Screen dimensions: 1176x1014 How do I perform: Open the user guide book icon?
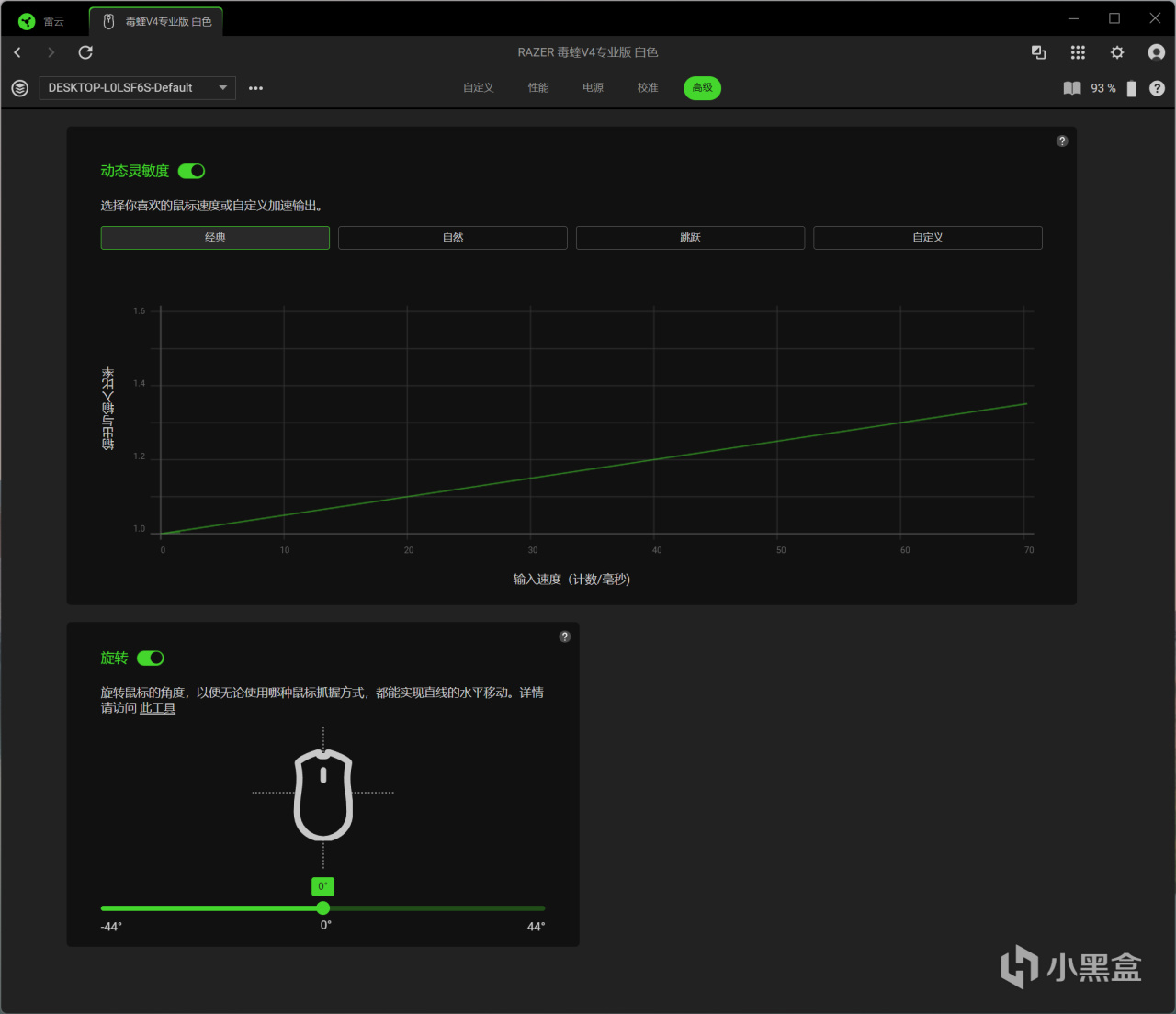1072,88
